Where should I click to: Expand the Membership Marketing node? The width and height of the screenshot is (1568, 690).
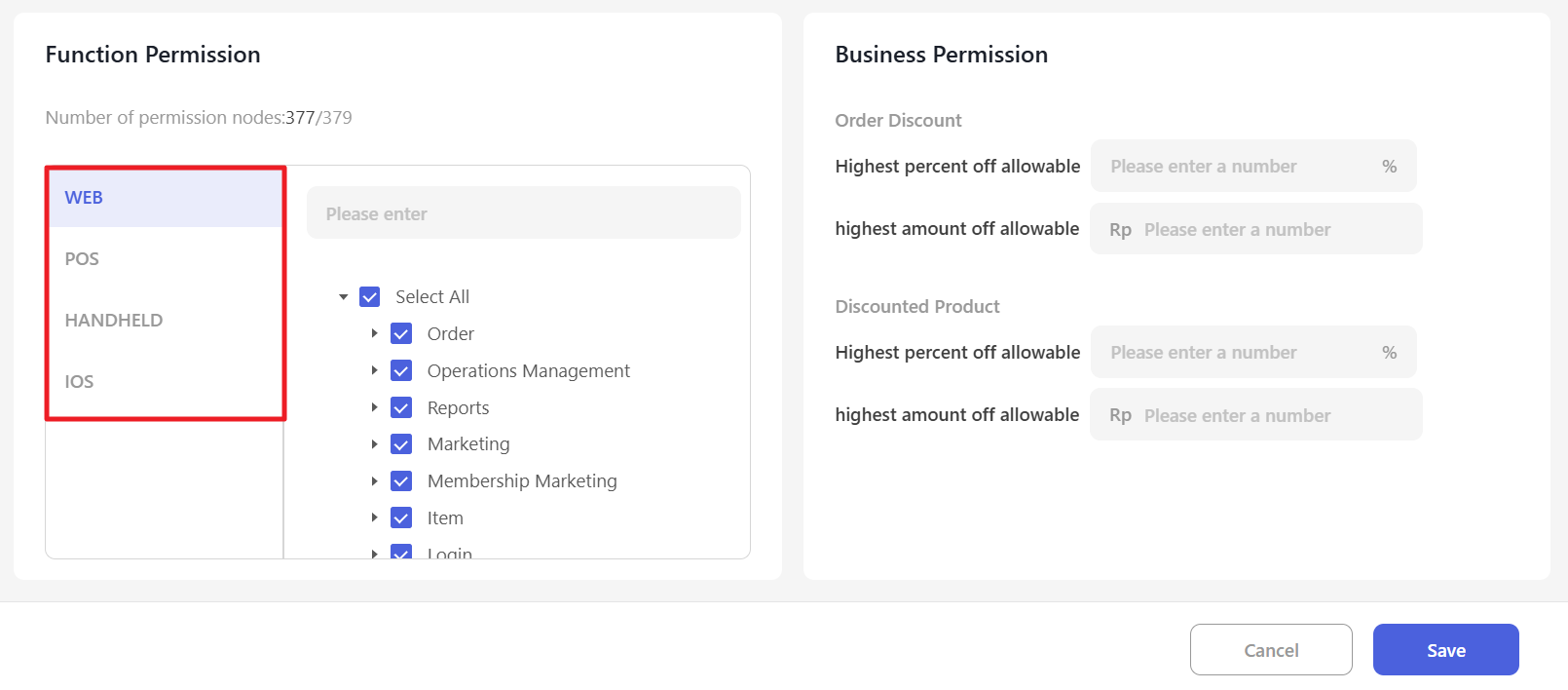pyautogui.click(x=374, y=481)
